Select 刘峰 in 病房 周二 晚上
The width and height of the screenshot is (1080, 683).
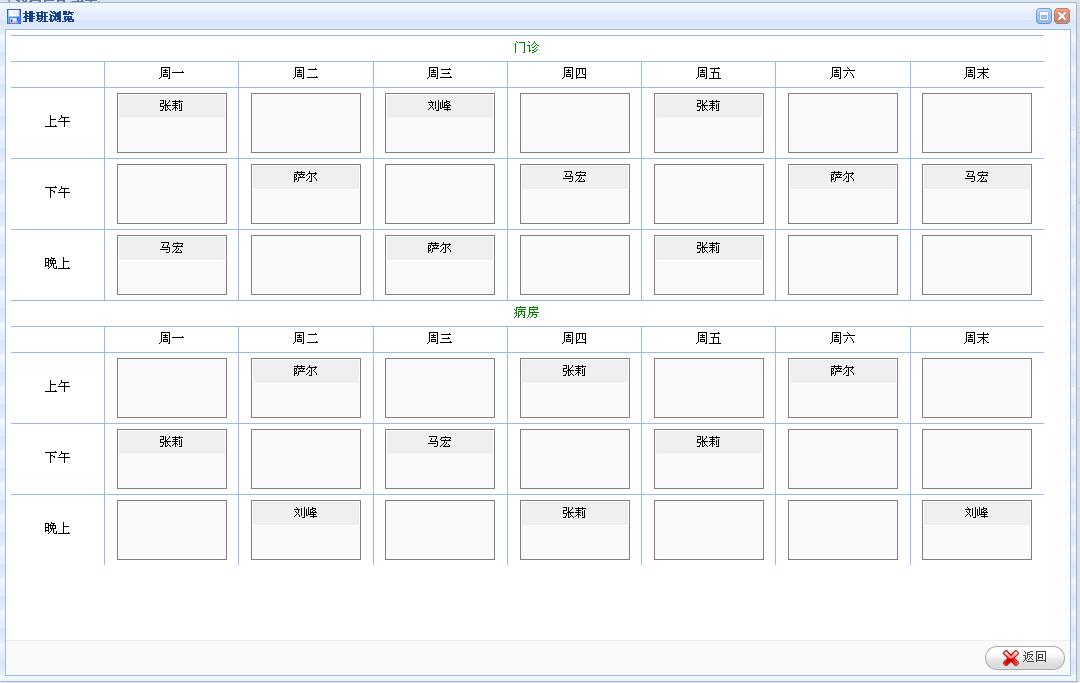pos(305,512)
